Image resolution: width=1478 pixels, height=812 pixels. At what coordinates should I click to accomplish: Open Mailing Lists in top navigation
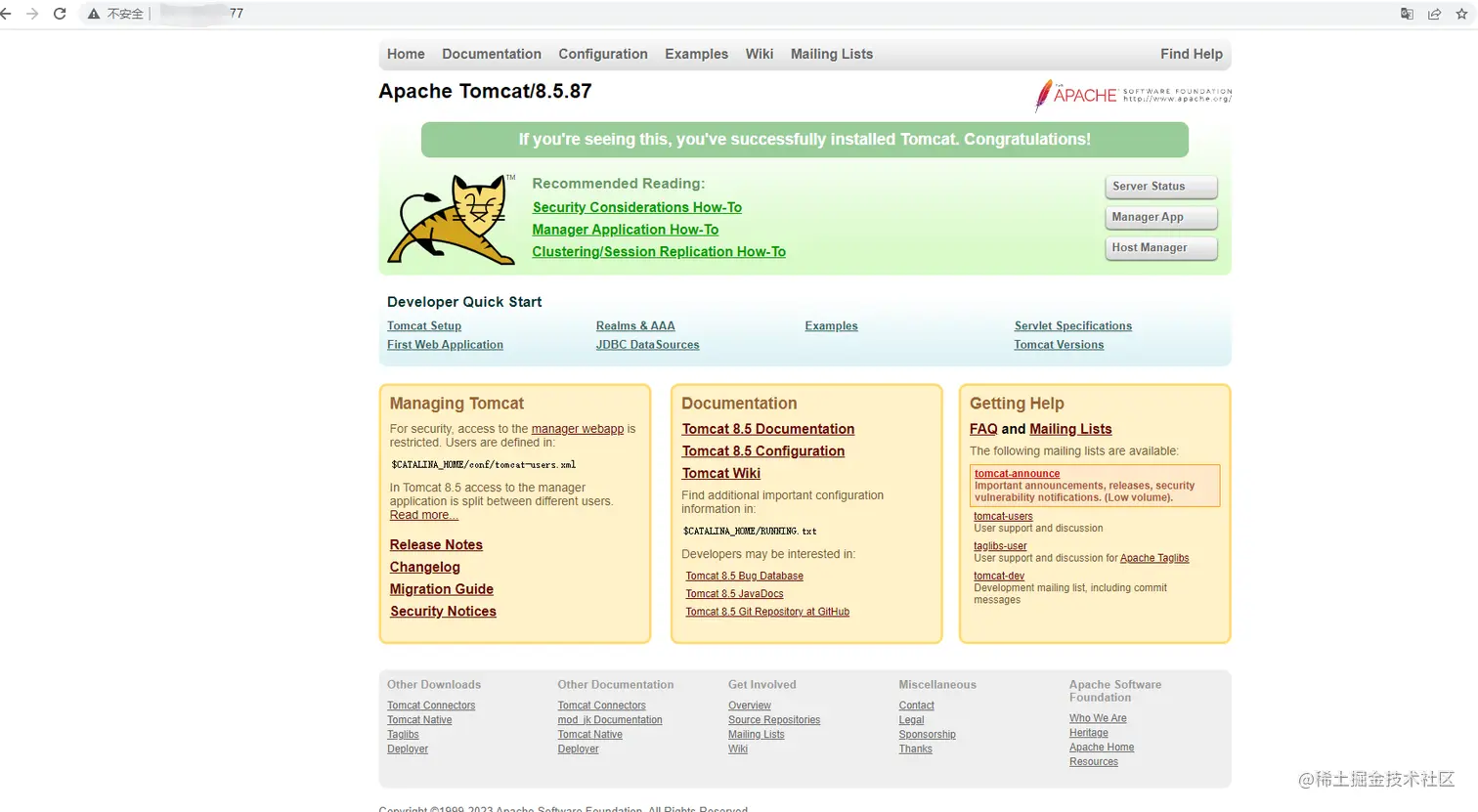tap(832, 54)
